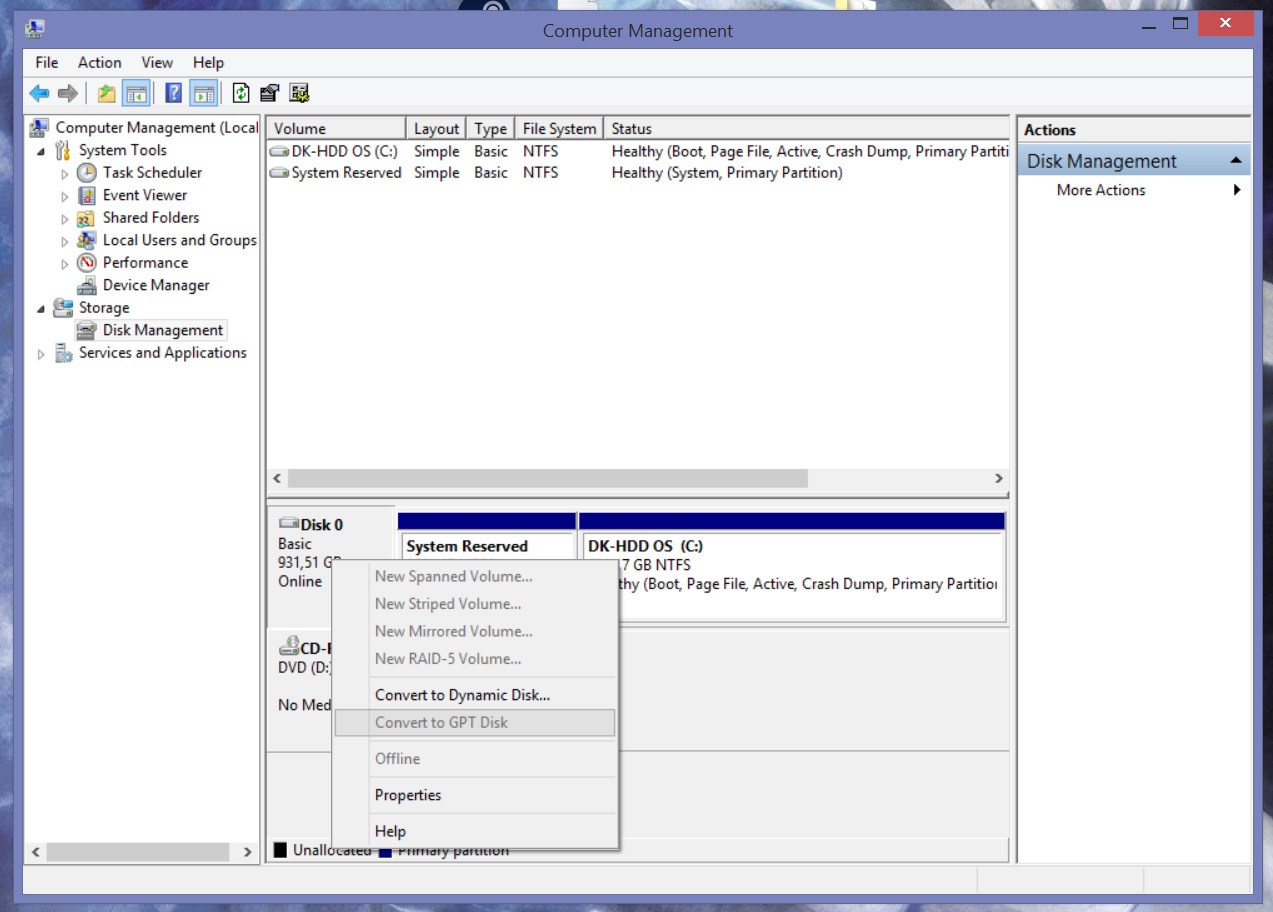This screenshot has width=1273, height=912.
Task: Click the "Healthy (System, Primary Partition)" status cell
Action: [x=727, y=173]
